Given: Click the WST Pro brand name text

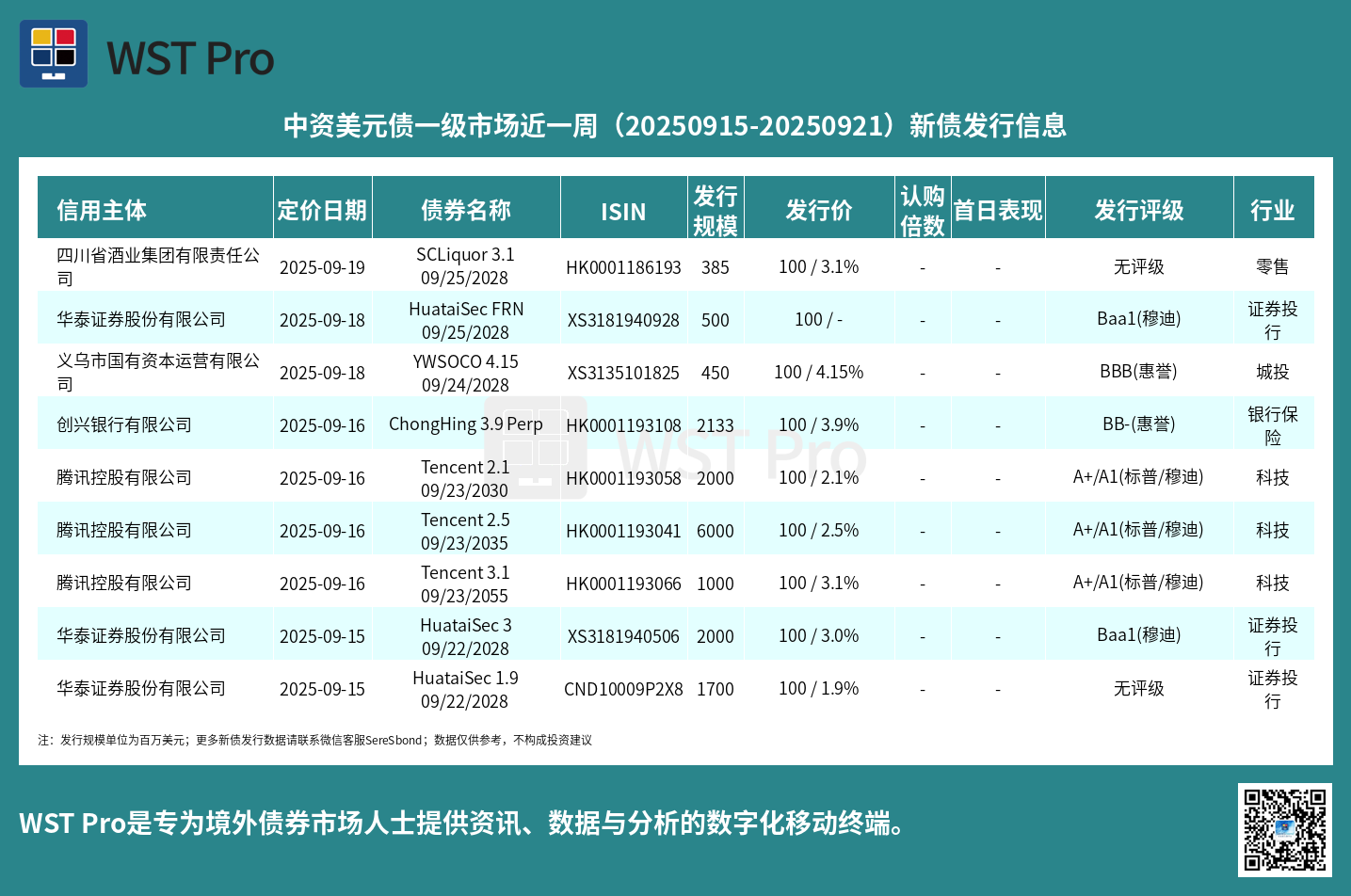Looking at the screenshot, I should pos(190,58).
